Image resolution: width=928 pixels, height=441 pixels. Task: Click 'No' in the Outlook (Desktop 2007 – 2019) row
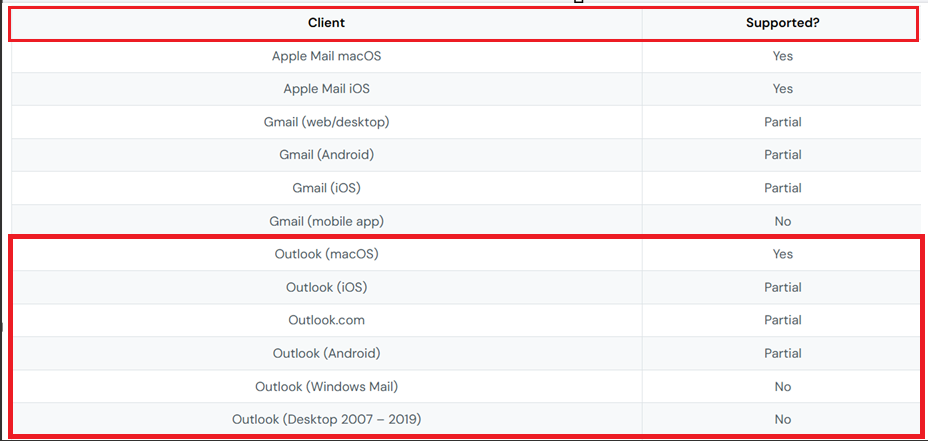pos(782,420)
